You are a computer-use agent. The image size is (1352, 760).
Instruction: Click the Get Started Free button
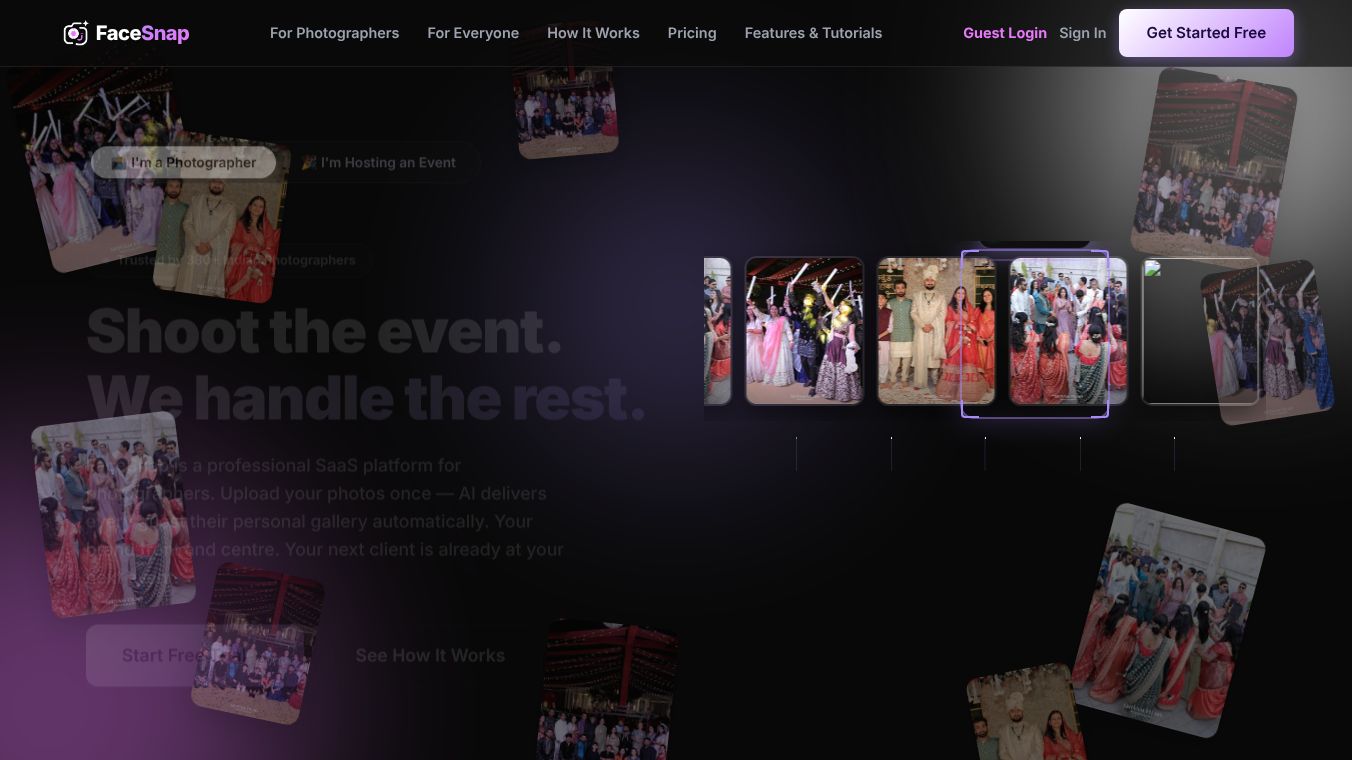(x=1206, y=33)
